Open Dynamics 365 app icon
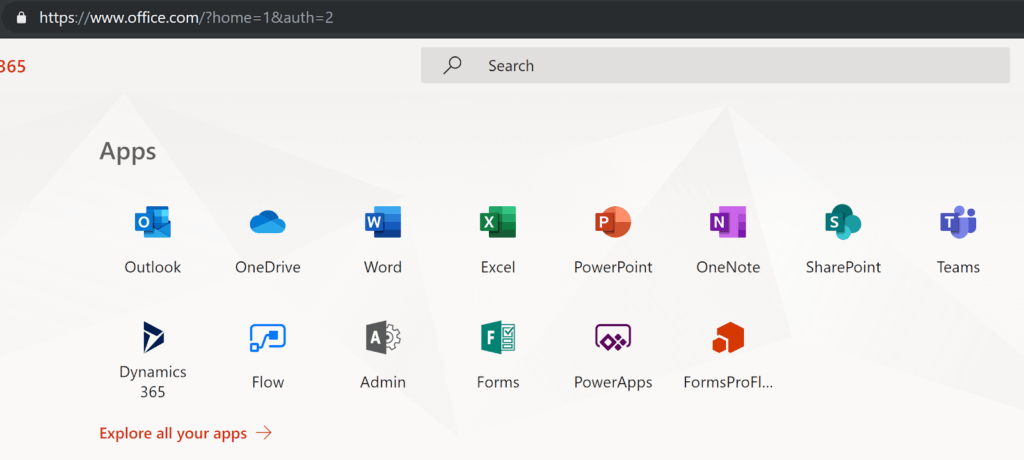1024x460 pixels. pos(153,337)
